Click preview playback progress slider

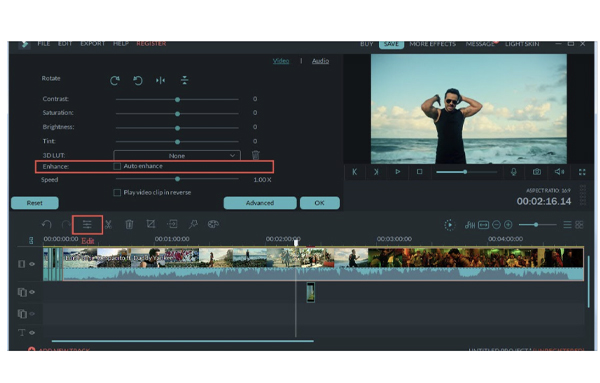click(466, 172)
